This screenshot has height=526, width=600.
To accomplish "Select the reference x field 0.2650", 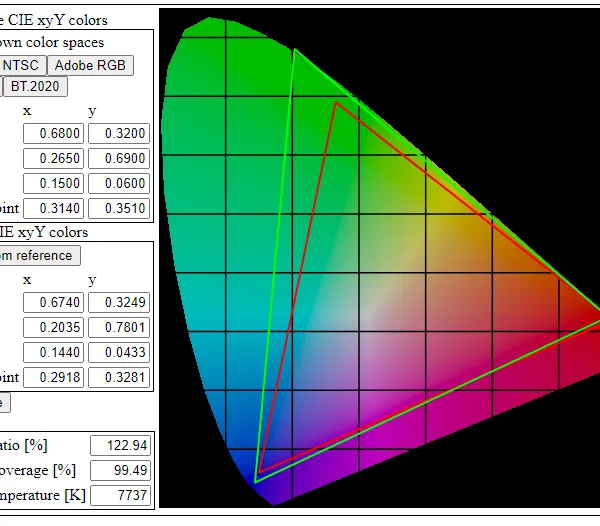I will [x=53, y=158].
